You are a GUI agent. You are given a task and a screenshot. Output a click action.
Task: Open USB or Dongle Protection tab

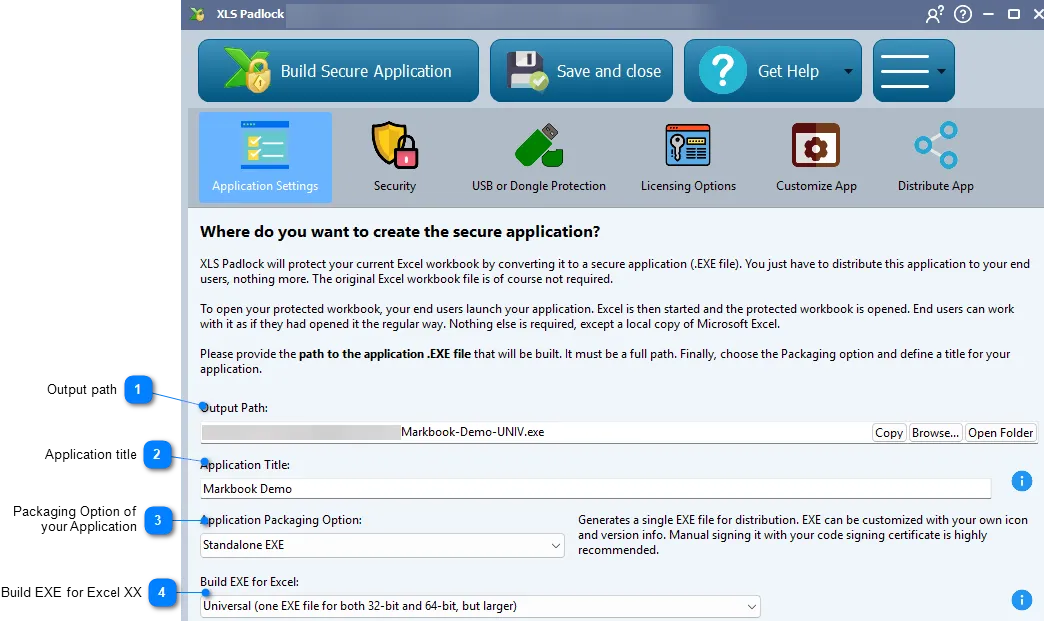(x=539, y=157)
